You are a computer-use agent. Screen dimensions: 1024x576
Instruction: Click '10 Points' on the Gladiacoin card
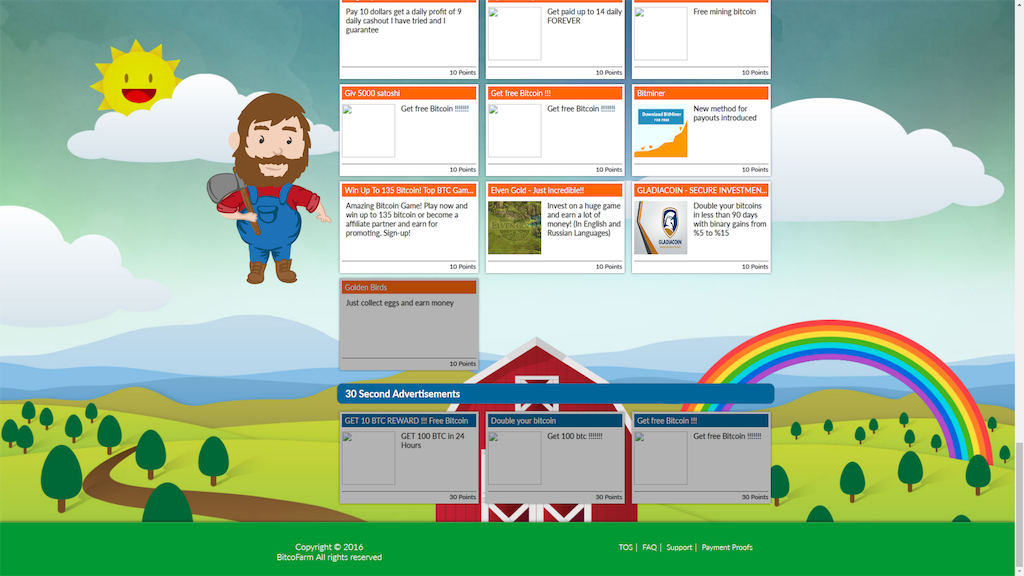coord(755,266)
